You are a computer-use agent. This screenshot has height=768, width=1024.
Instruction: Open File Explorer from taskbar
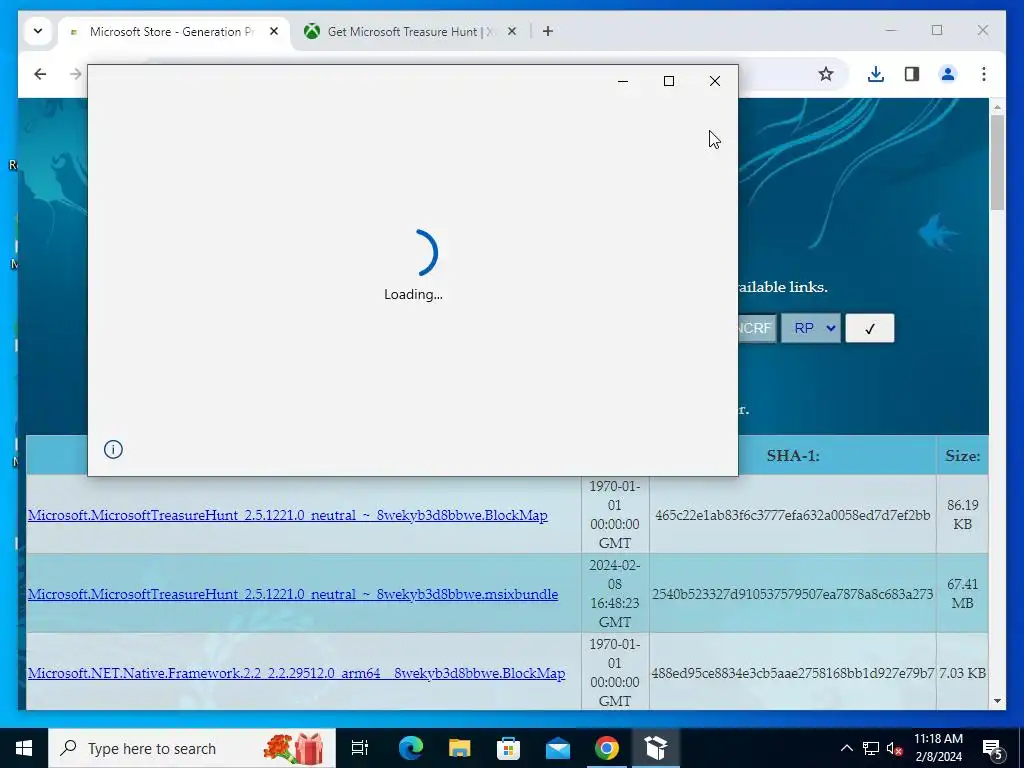460,748
